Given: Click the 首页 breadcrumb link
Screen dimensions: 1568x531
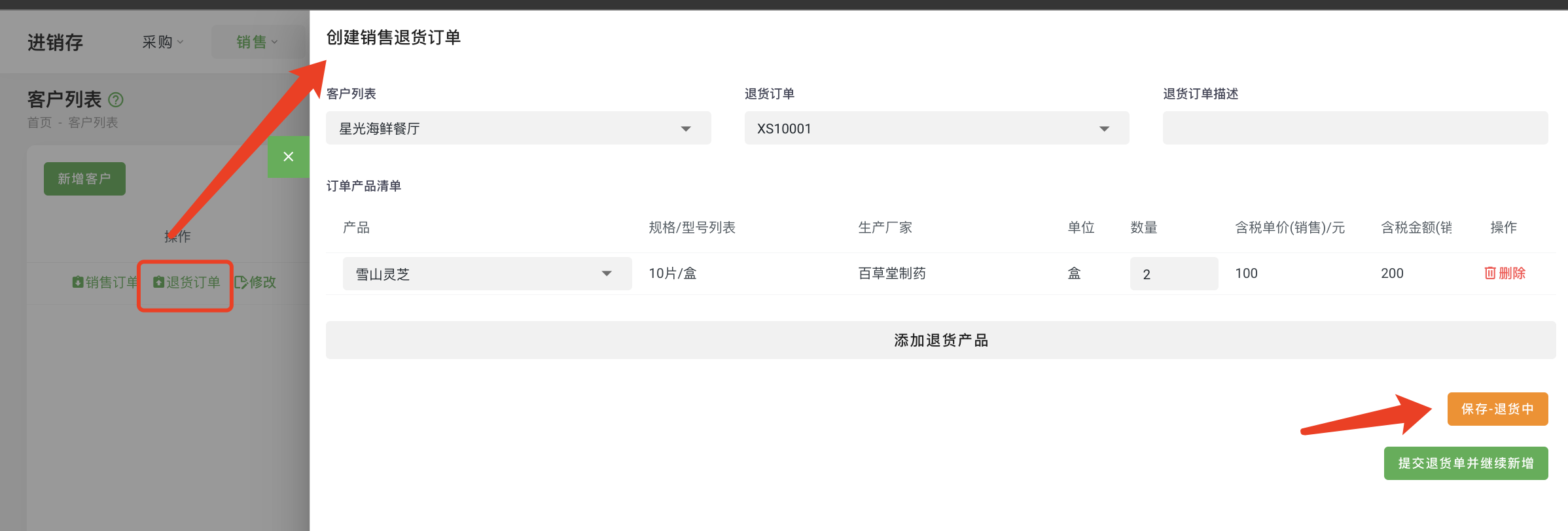Looking at the screenshot, I should 39,122.
